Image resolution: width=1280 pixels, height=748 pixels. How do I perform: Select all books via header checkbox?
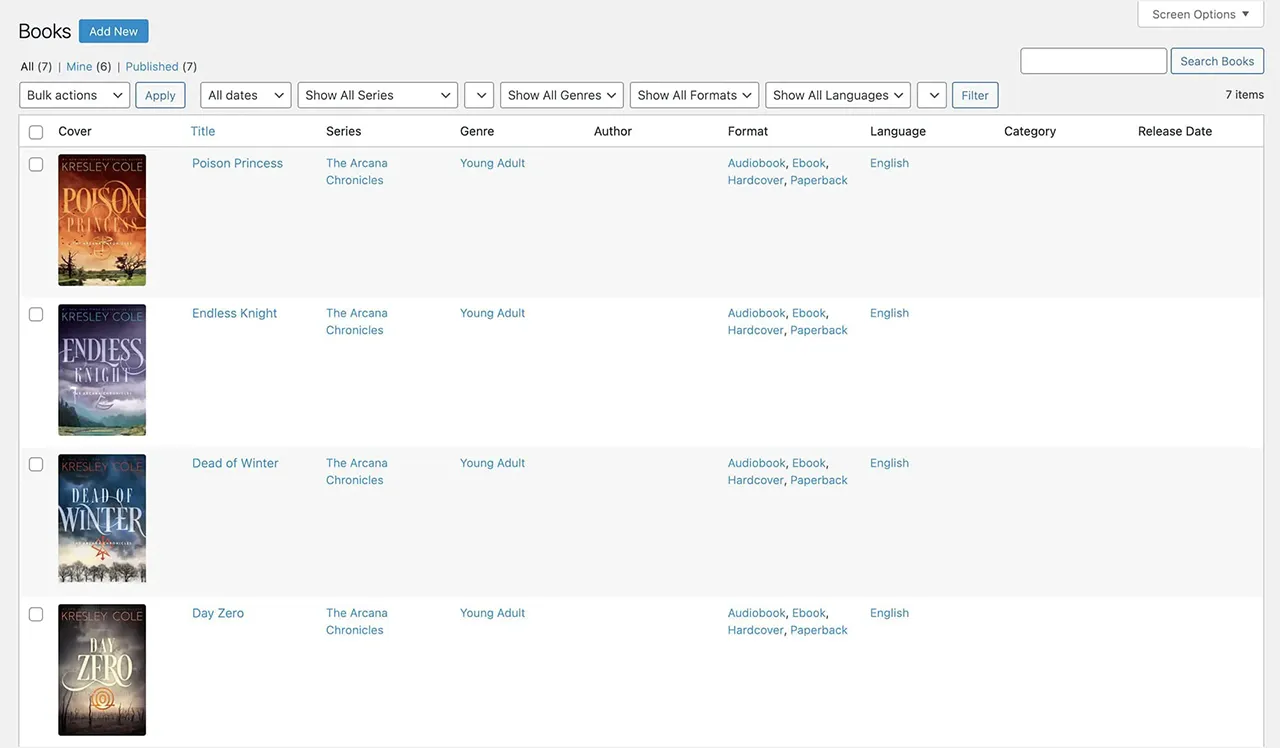pos(36,131)
